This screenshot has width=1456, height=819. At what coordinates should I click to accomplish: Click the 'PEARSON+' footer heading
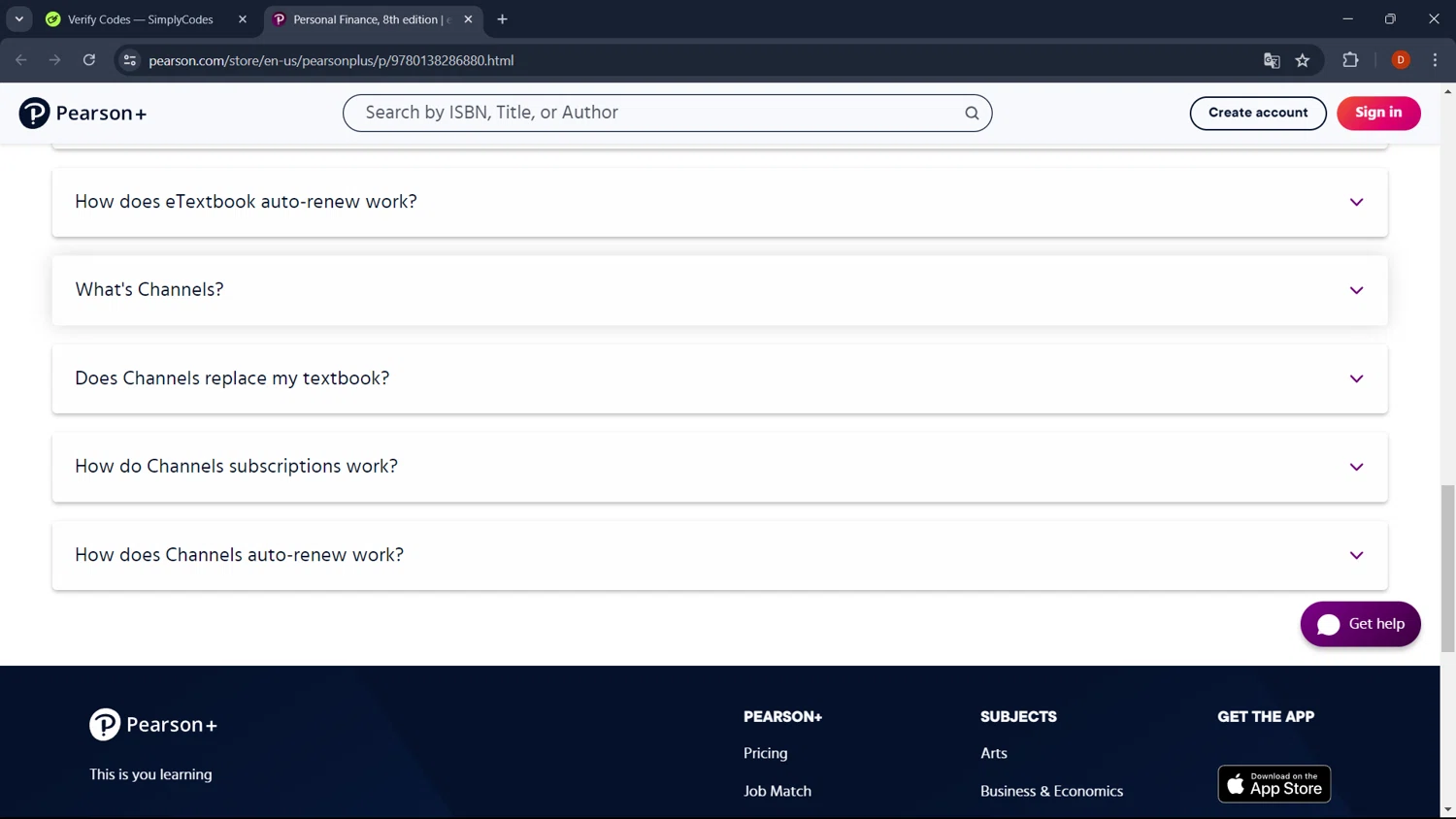tap(782, 716)
